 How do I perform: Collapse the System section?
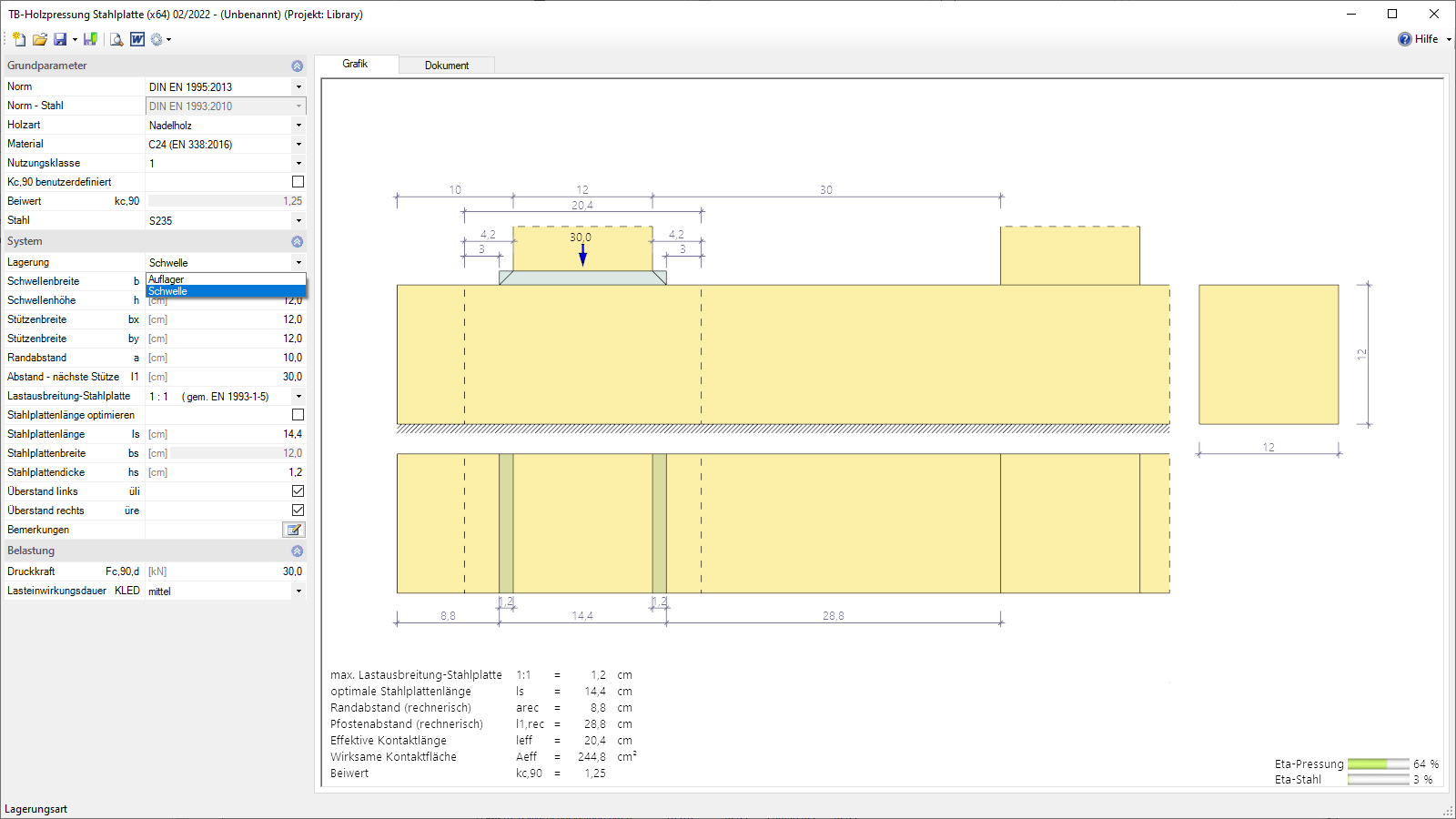(297, 241)
